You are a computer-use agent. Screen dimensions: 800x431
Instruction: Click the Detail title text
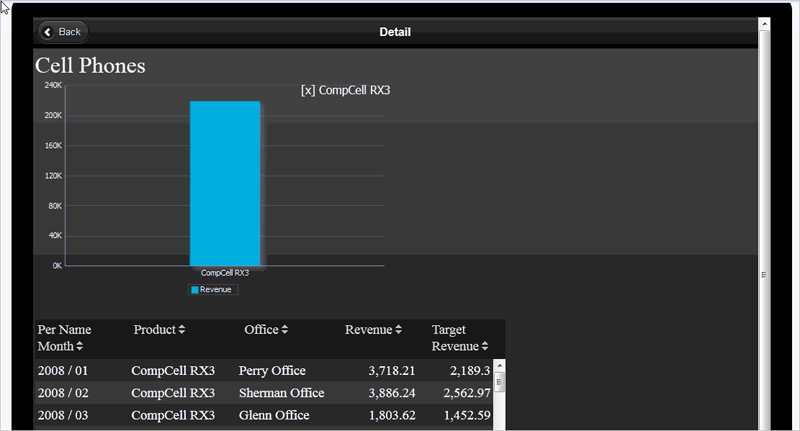click(395, 32)
